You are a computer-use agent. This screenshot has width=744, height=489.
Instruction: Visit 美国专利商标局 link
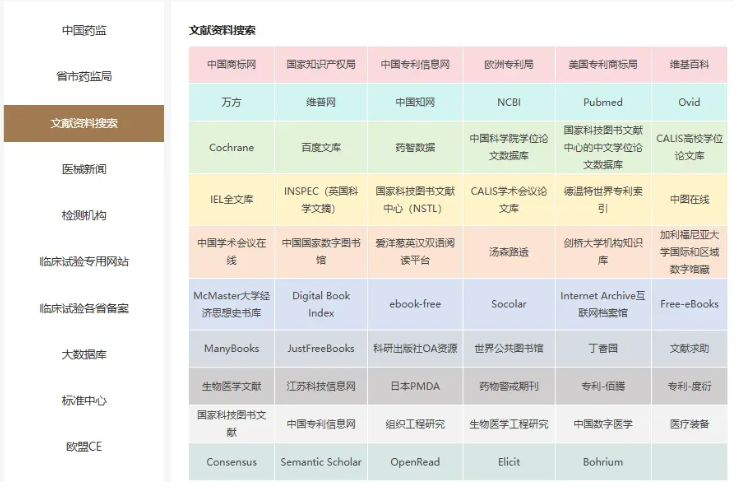click(x=611, y=65)
